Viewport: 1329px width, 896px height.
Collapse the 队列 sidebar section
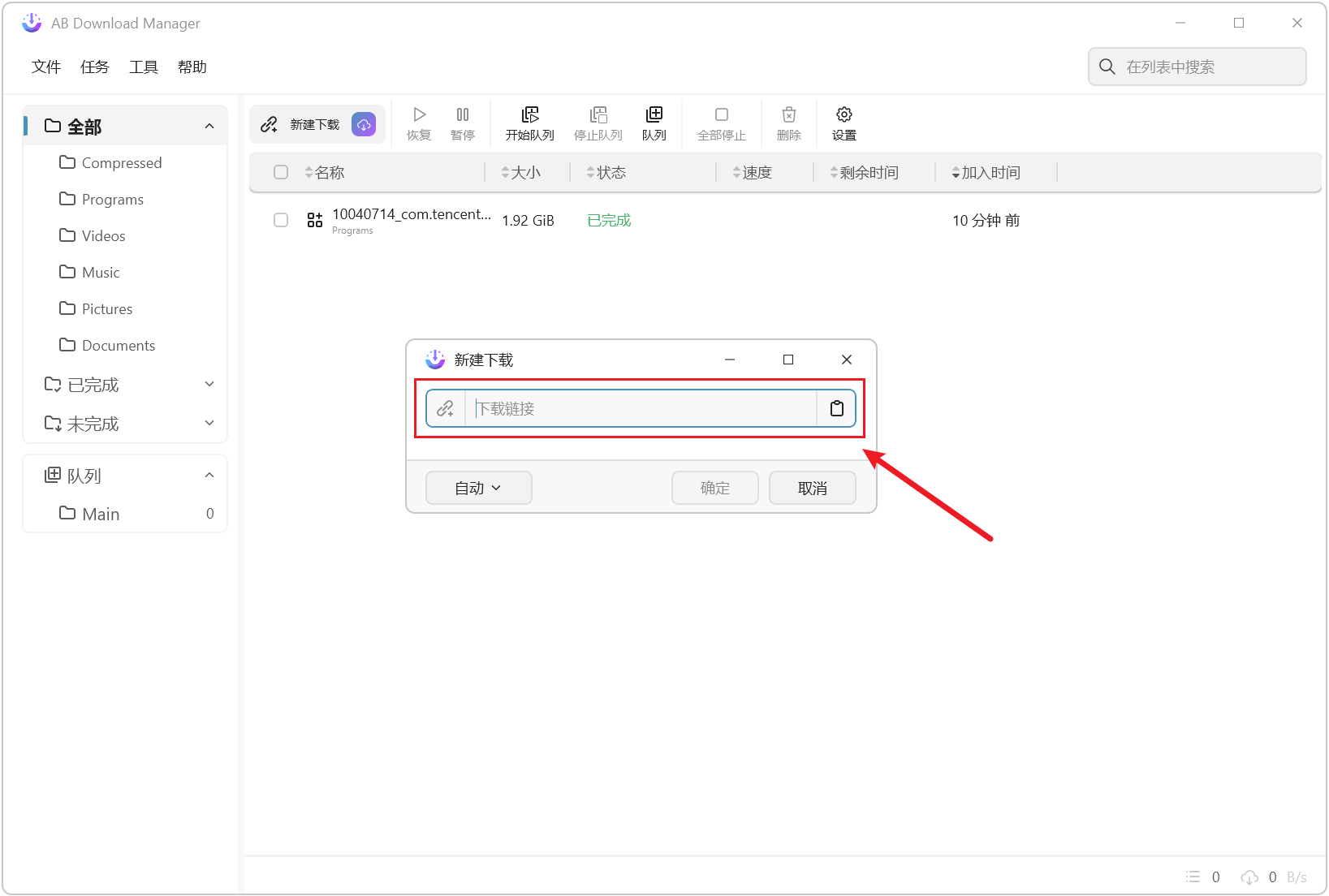tap(209, 475)
